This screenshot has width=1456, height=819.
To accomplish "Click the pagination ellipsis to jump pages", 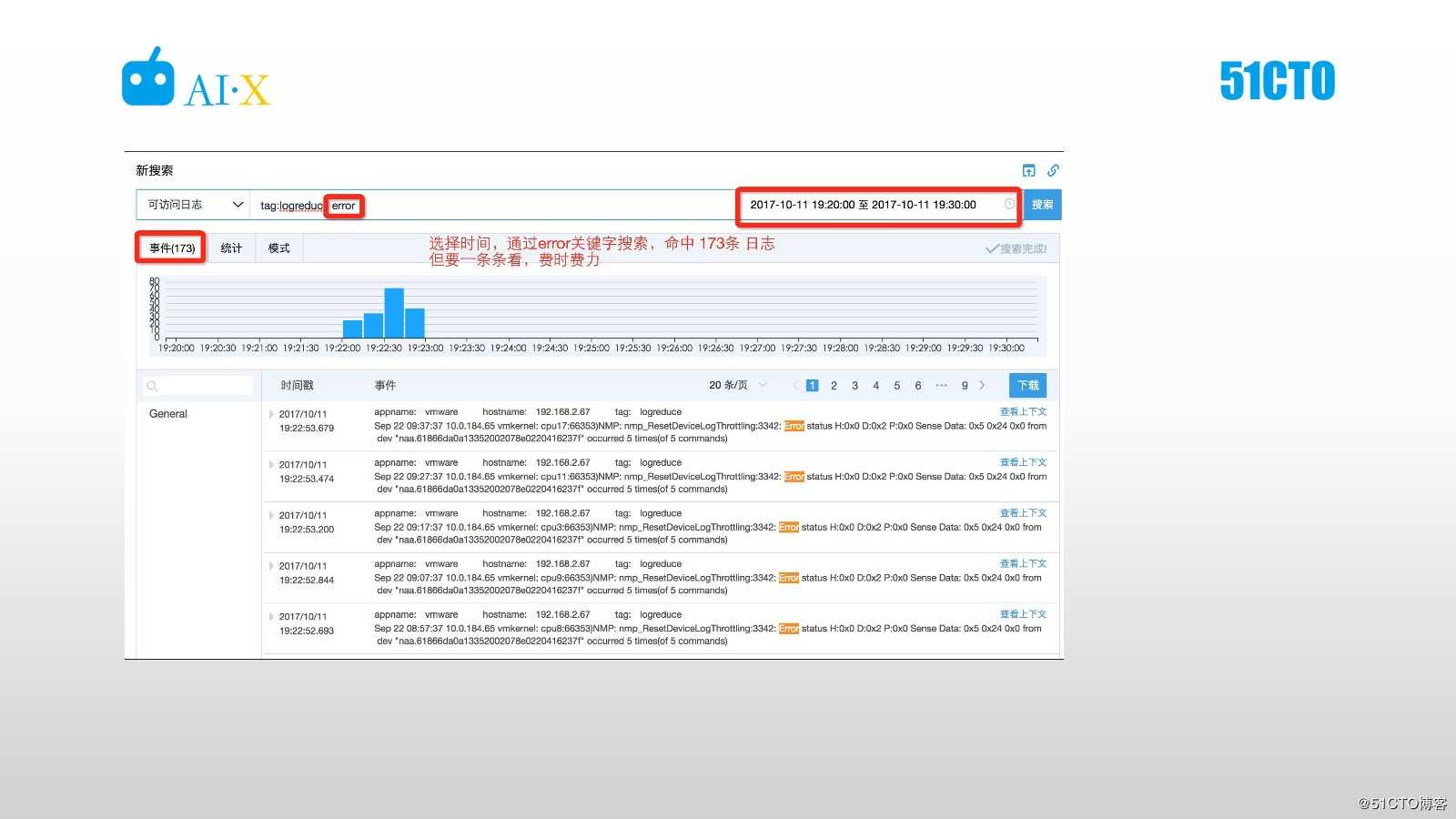I will click(941, 385).
